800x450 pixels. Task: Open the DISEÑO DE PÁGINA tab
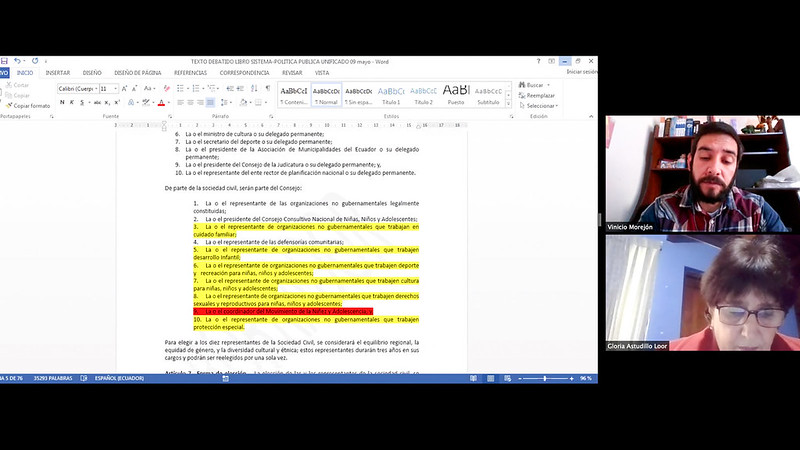tap(138, 73)
